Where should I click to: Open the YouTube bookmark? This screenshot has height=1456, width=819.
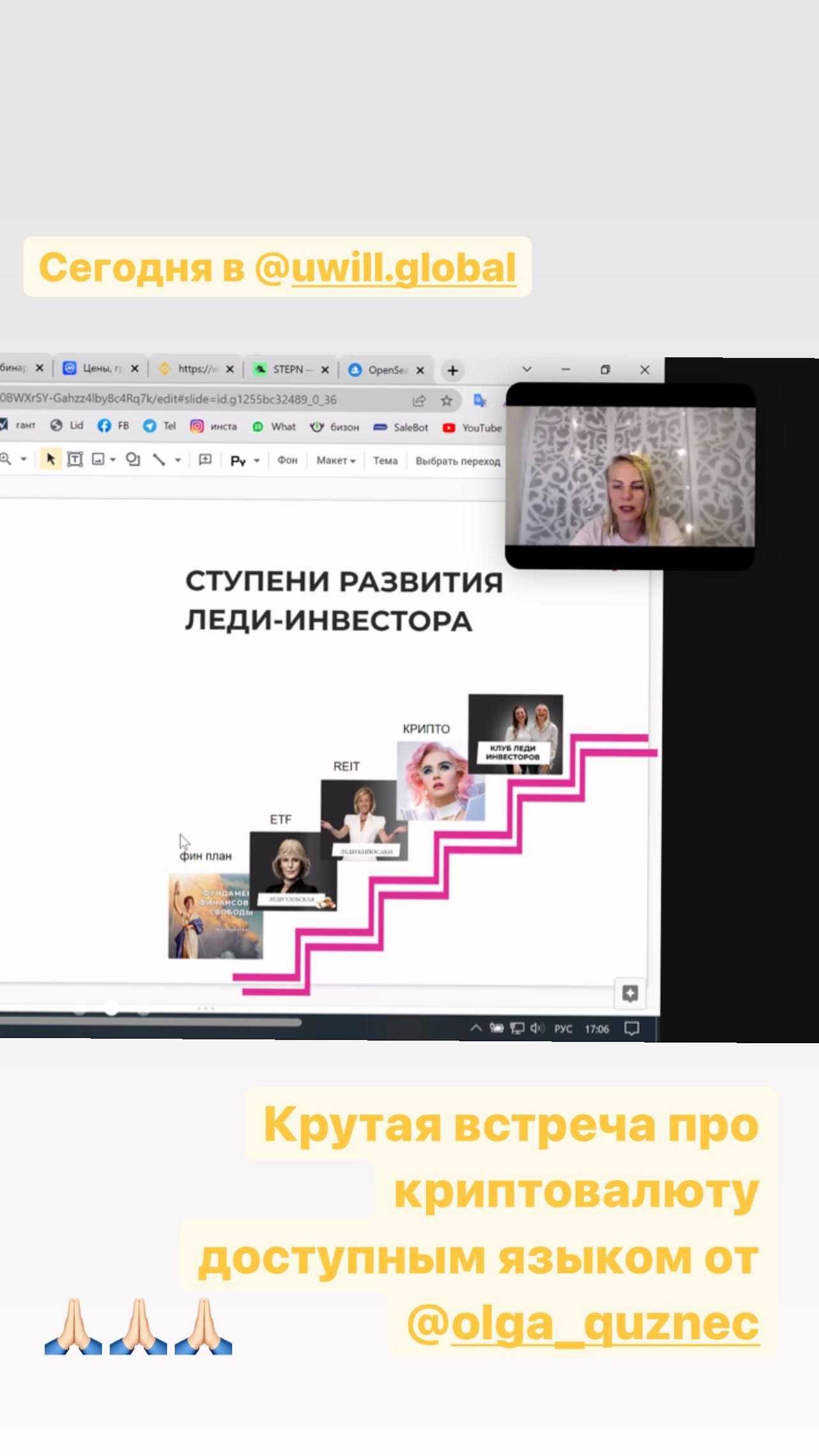tap(473, 427)
